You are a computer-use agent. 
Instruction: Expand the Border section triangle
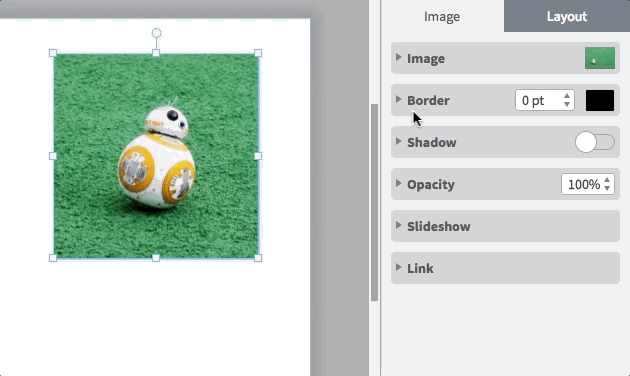point(398,99)
